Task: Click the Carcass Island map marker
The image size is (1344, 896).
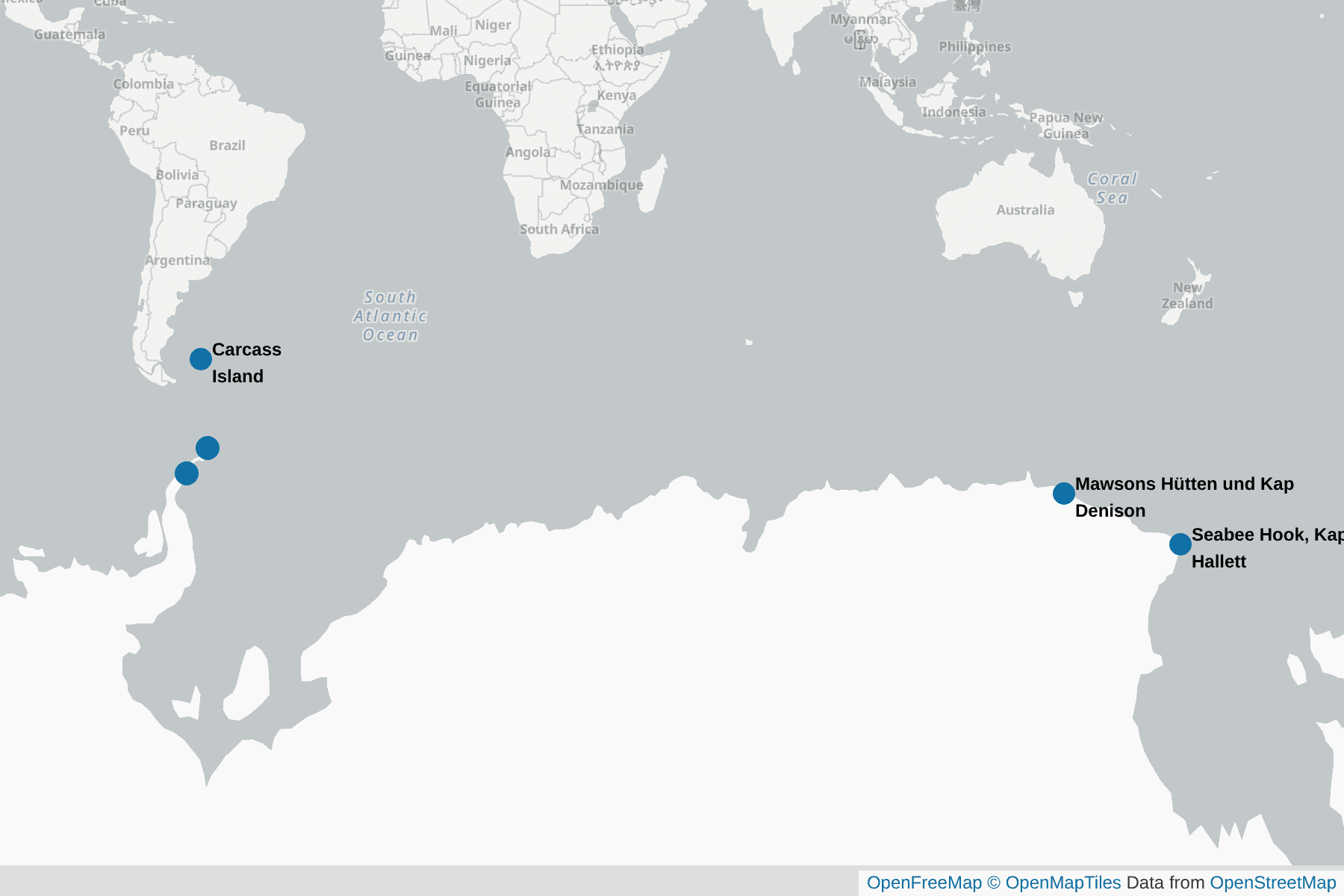Action: click(x=200, y=359)
